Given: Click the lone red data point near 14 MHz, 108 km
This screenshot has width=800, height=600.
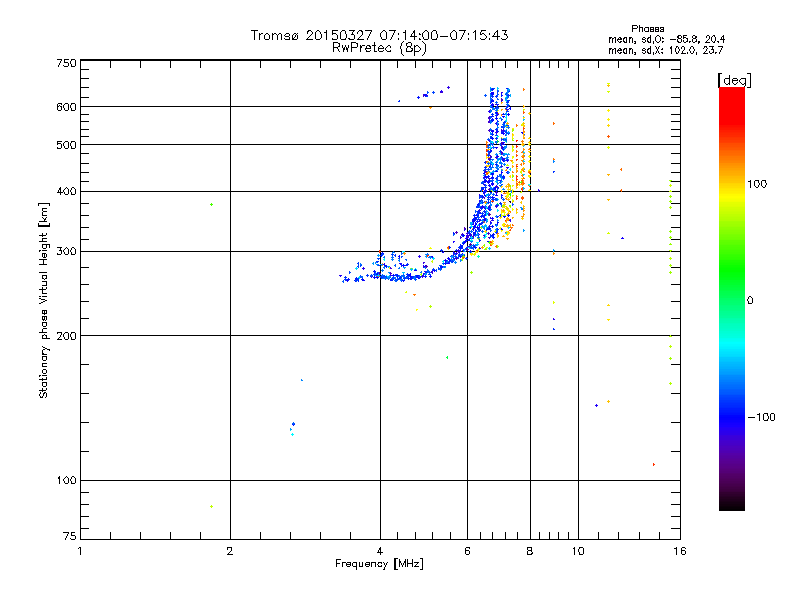Looking at the screenshot, I should (654, 464).
